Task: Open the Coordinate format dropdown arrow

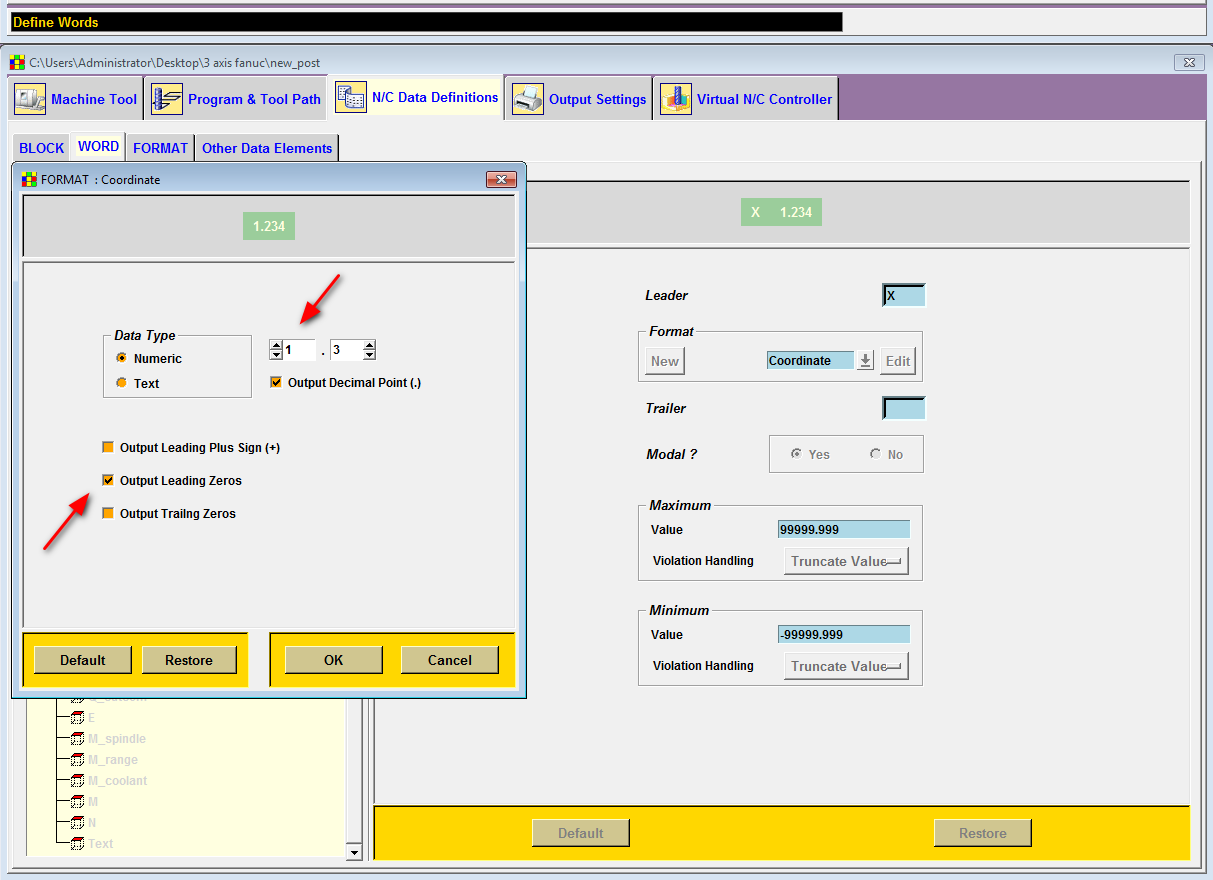Action: click(866, 361)
